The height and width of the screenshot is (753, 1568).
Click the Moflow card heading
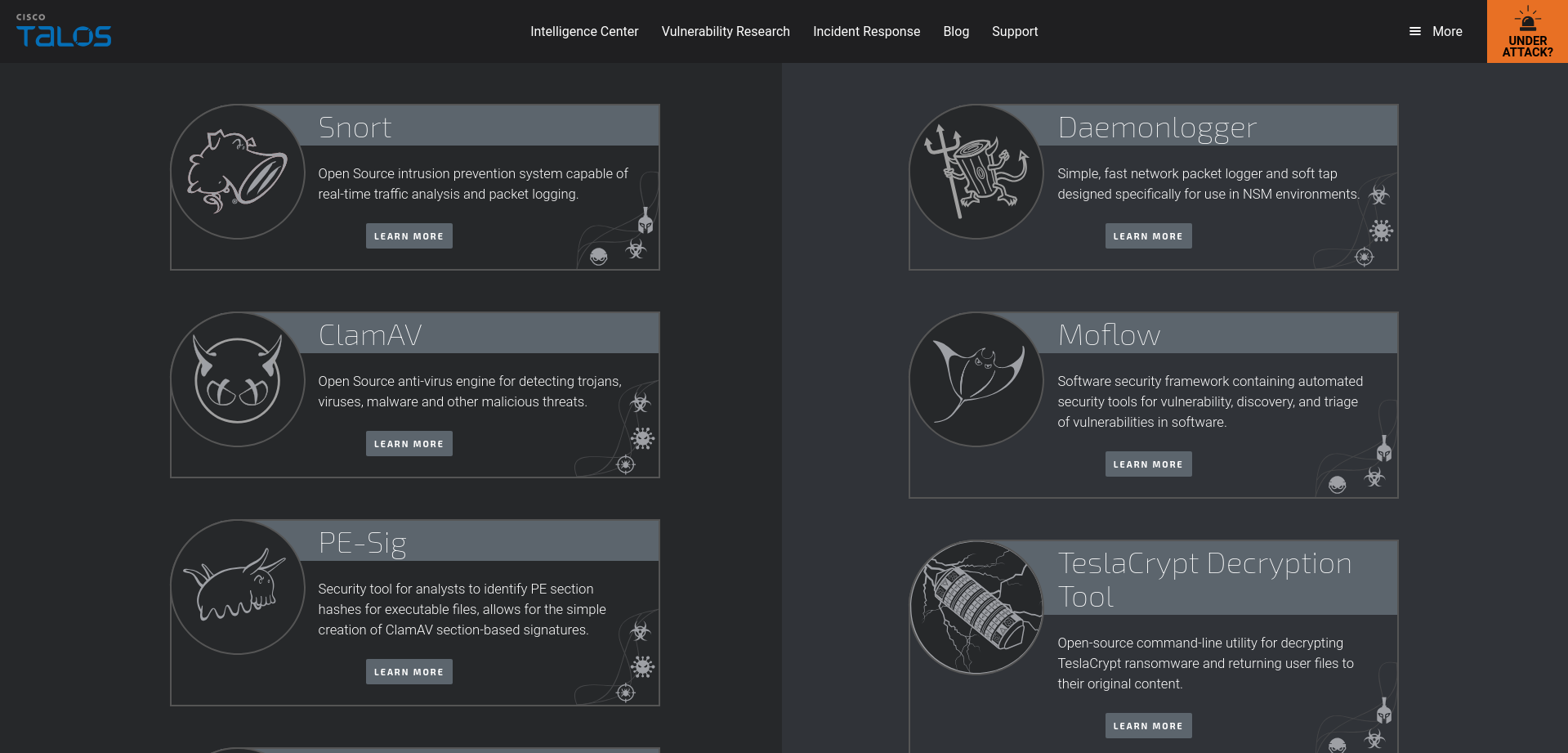pyautogui.click(x=1109, y=335)
